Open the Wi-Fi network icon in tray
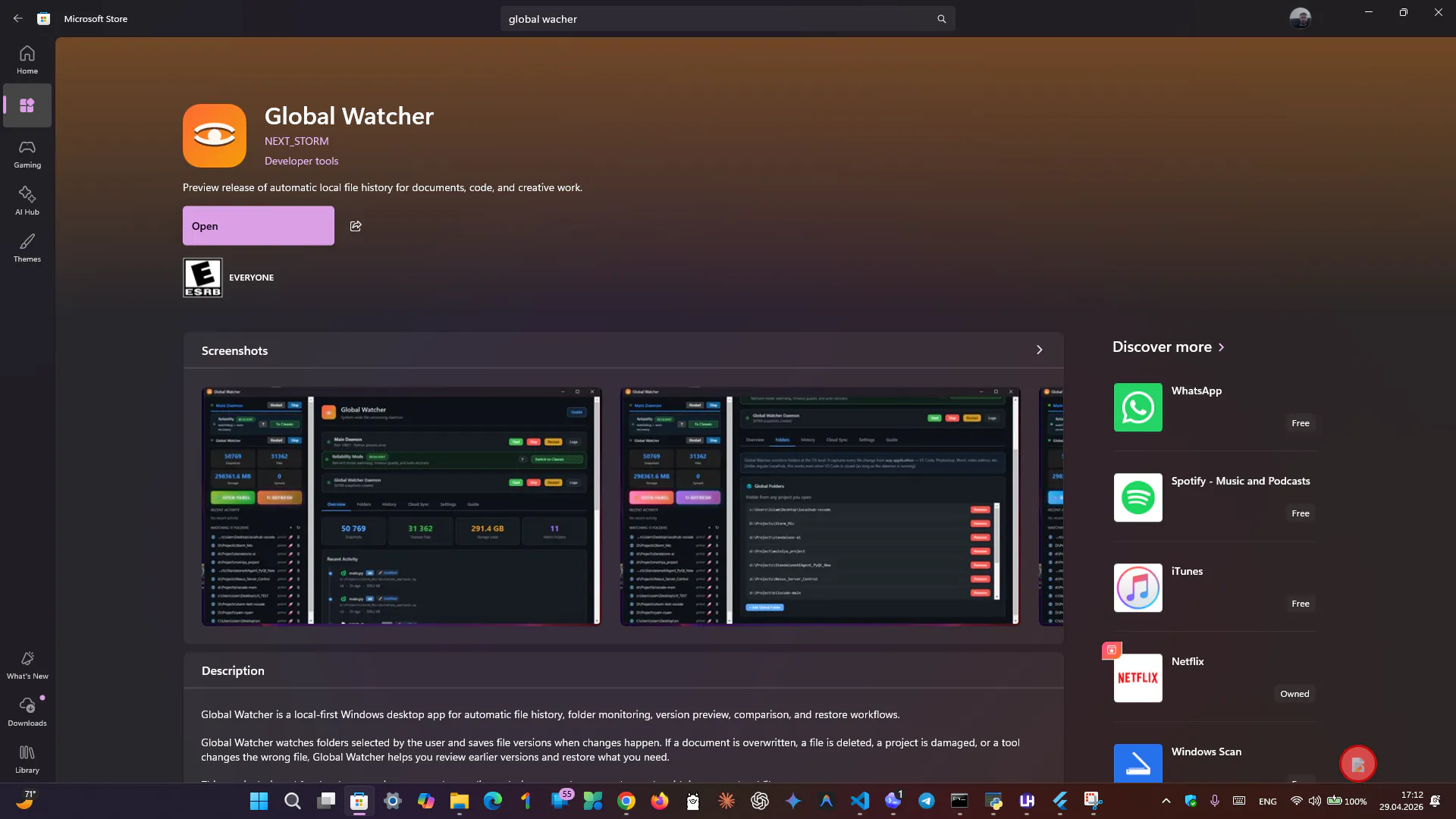1456x819 pixels. point(1297,801)
